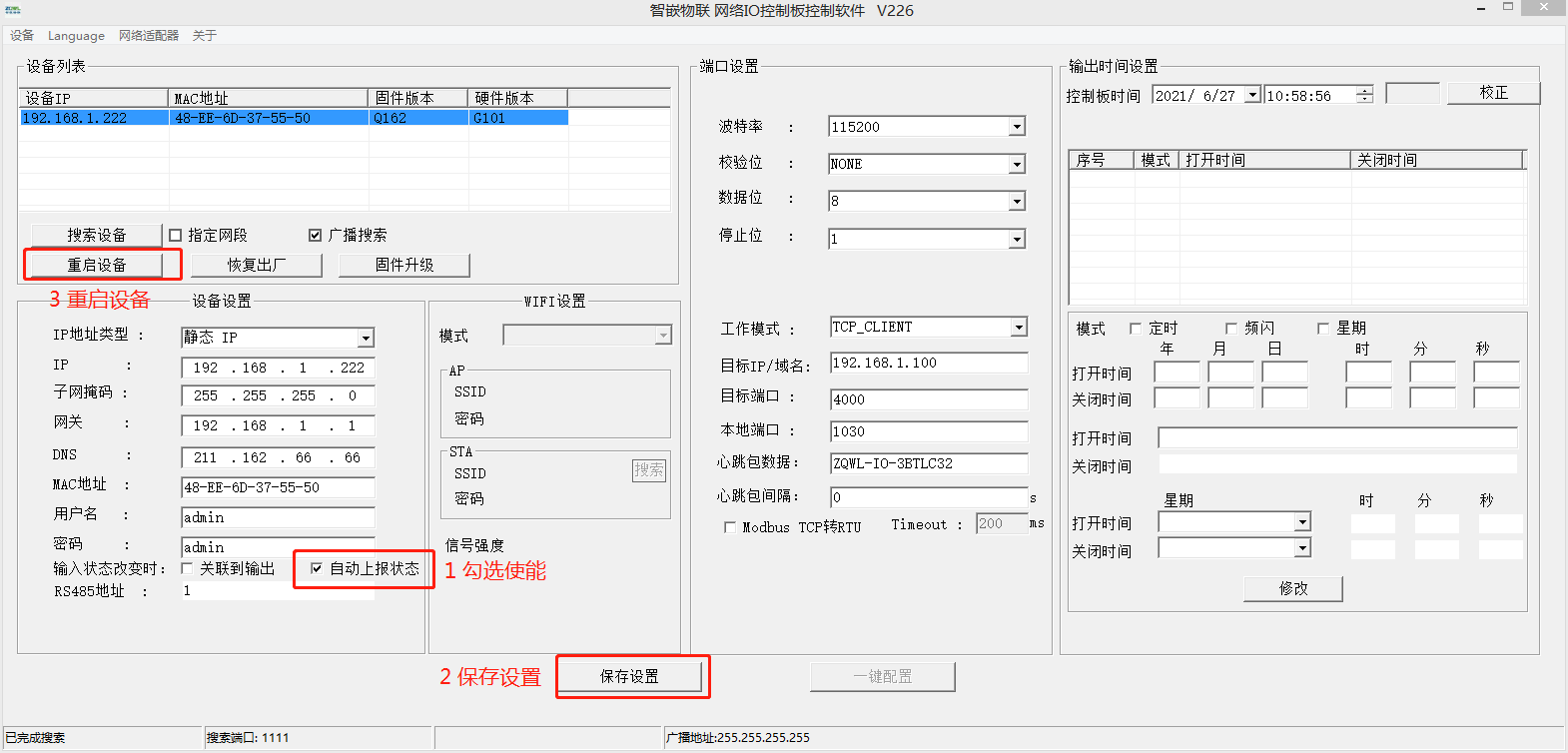The width and height of the screenshot is (1568, 753).
Task: Check the 频闪 mode checkbox
Action: [x=1231, y=329]
